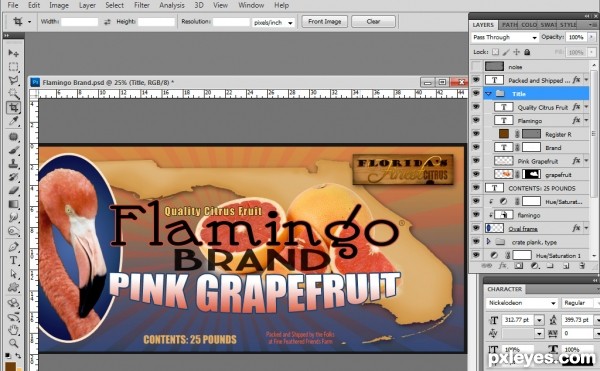Select the Dodge tool
Viewport: 600px width, 371px height.
coord(13,231)
